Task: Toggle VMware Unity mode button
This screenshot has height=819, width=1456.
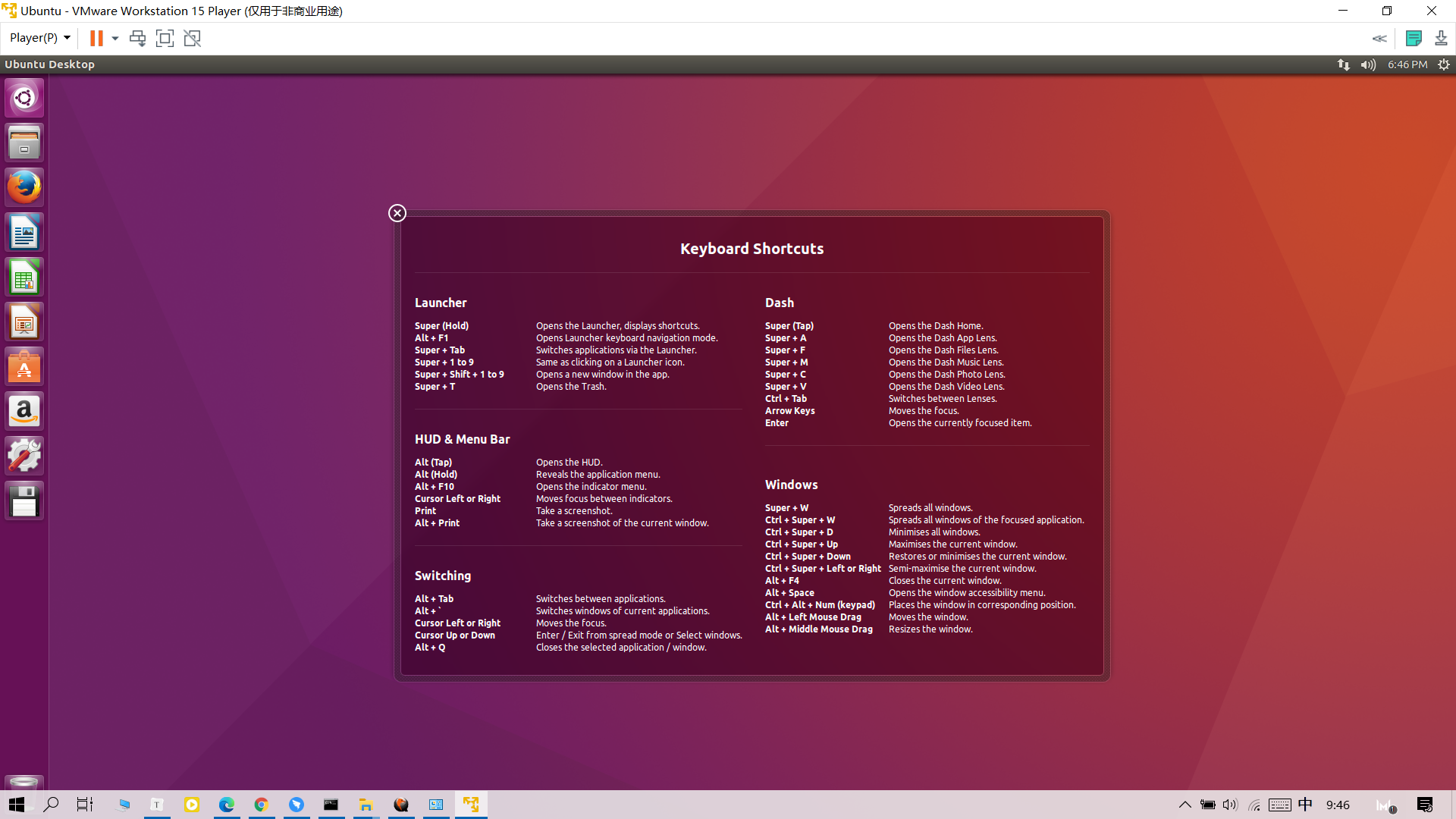Action: [193, 38]
